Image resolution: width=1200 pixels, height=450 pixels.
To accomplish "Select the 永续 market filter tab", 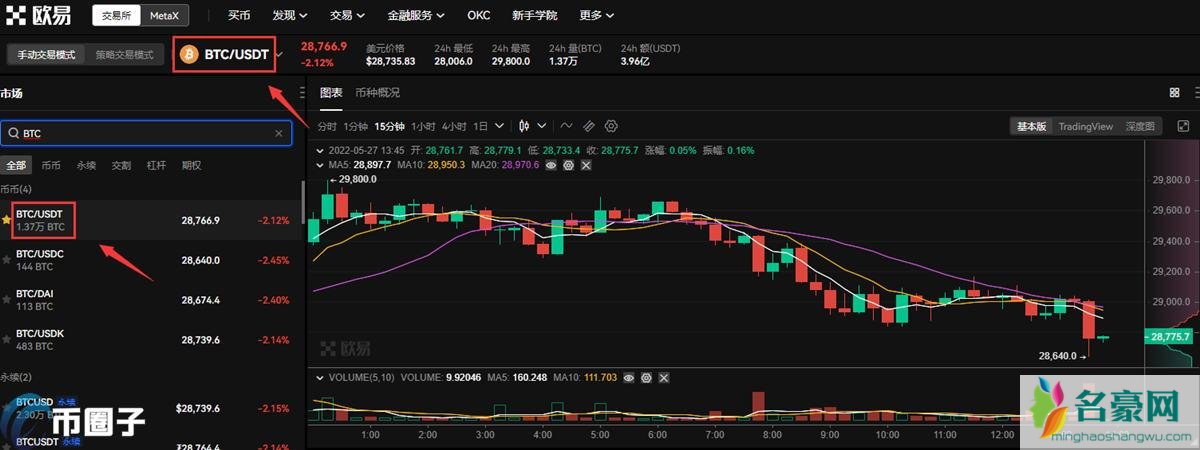I will 86,165.
